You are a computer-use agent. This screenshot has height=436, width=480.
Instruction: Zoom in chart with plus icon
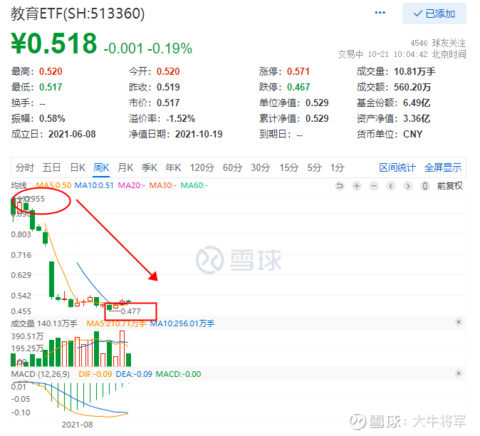tap(357, 186)
